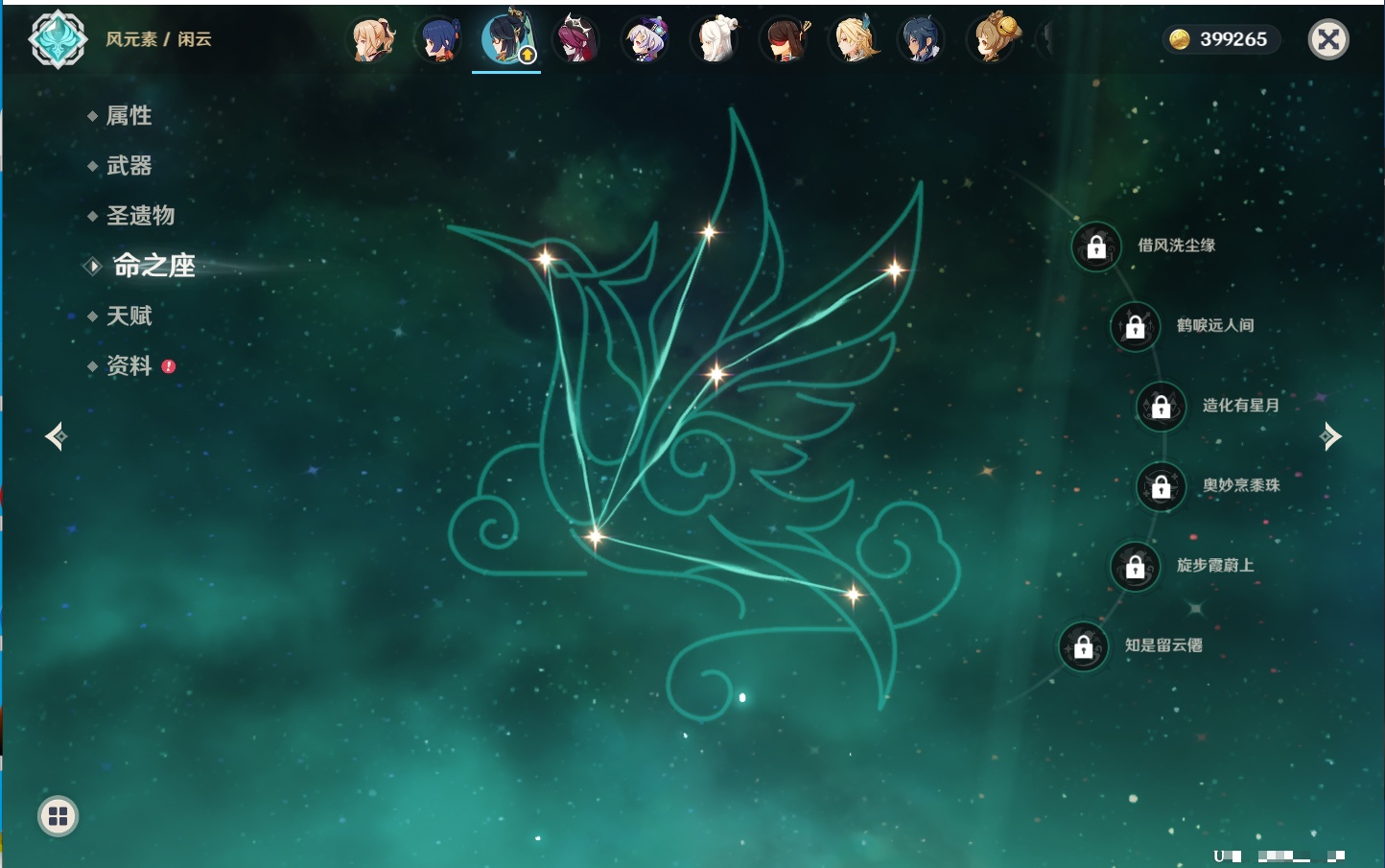Viewport: 1385px width, 868px height.
Task: Open the 武器 weapon section
Action: point(129,166)
